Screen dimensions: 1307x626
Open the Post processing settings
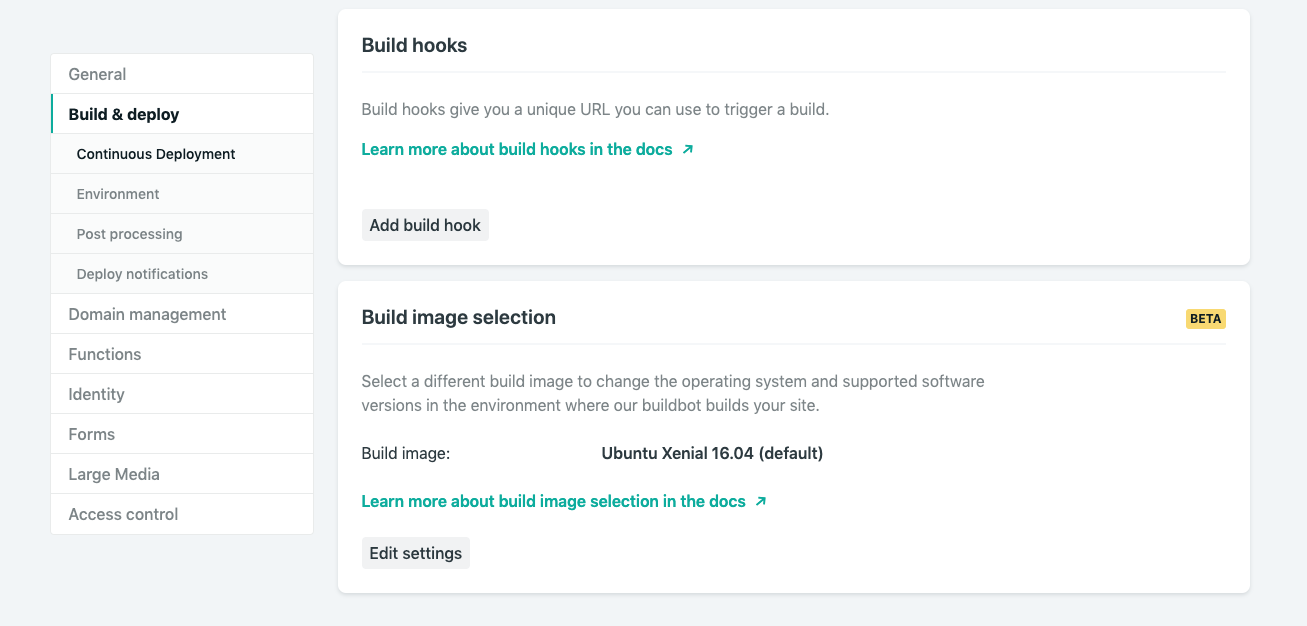point(130,233)
